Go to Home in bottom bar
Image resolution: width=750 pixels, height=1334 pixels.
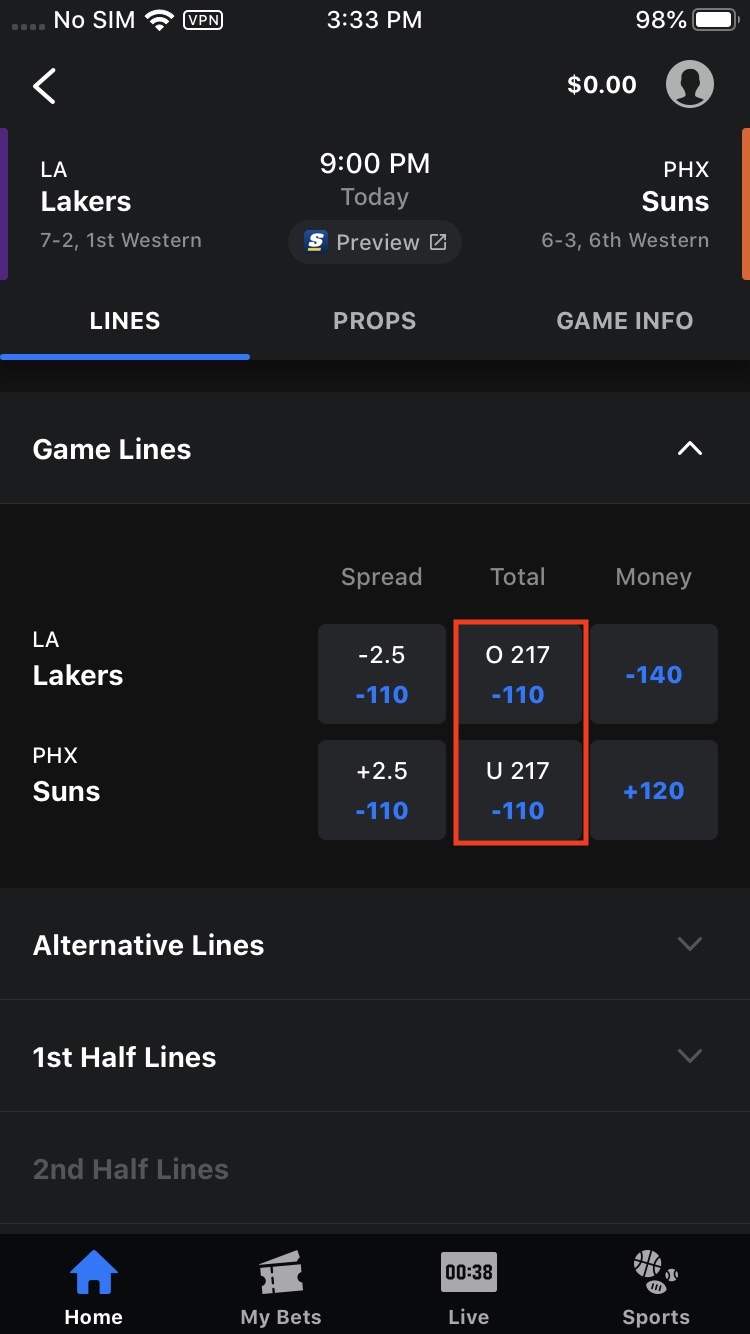pyautogui.click(x=94, y=1288)
